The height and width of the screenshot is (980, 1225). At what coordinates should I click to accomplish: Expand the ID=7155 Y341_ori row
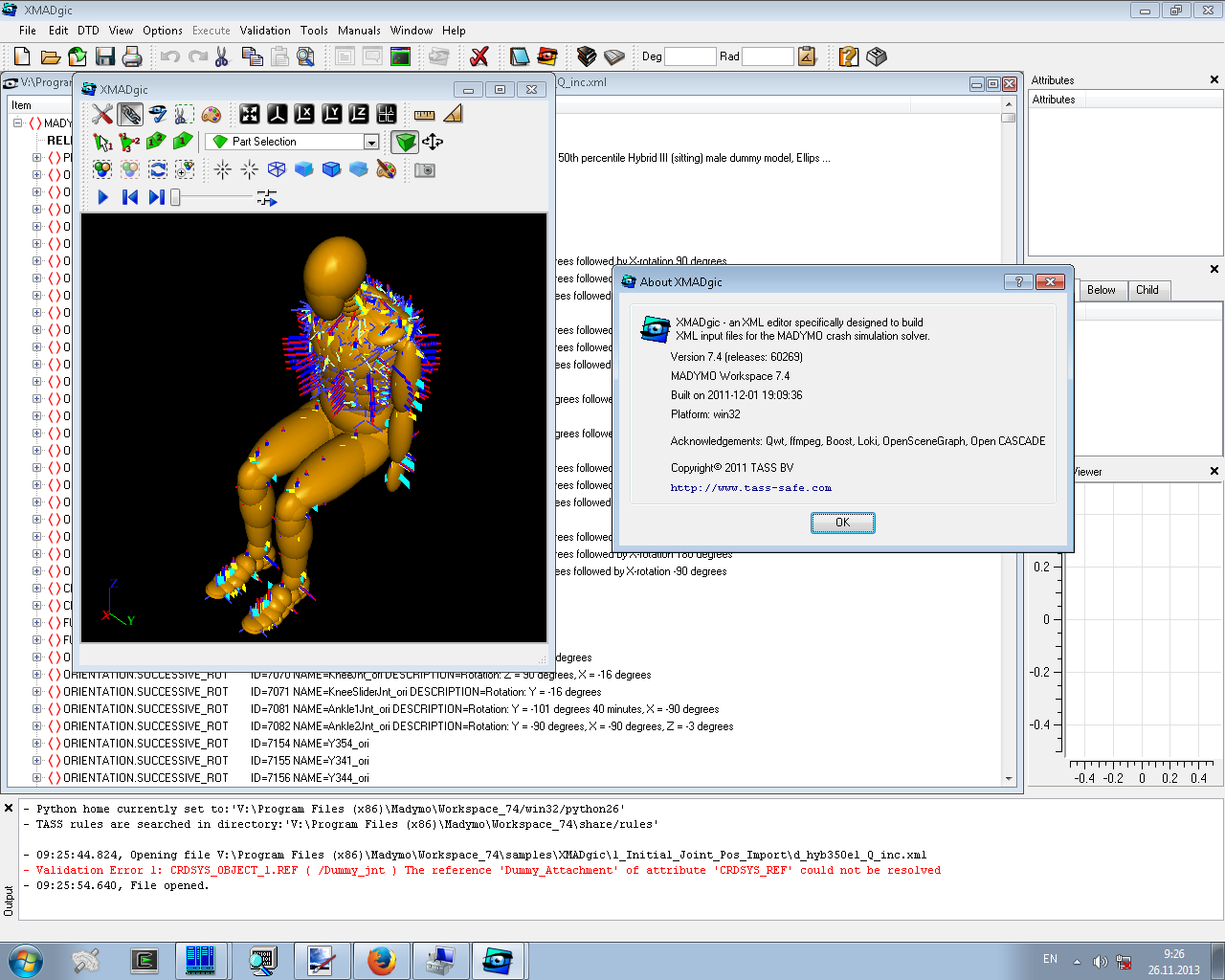[36, 761]
